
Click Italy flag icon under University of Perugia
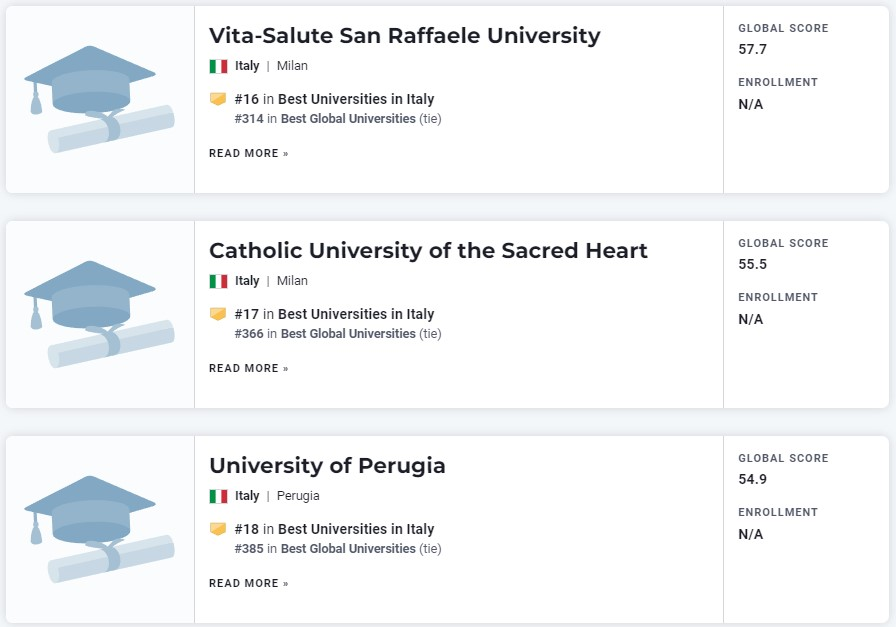[218, 496]
